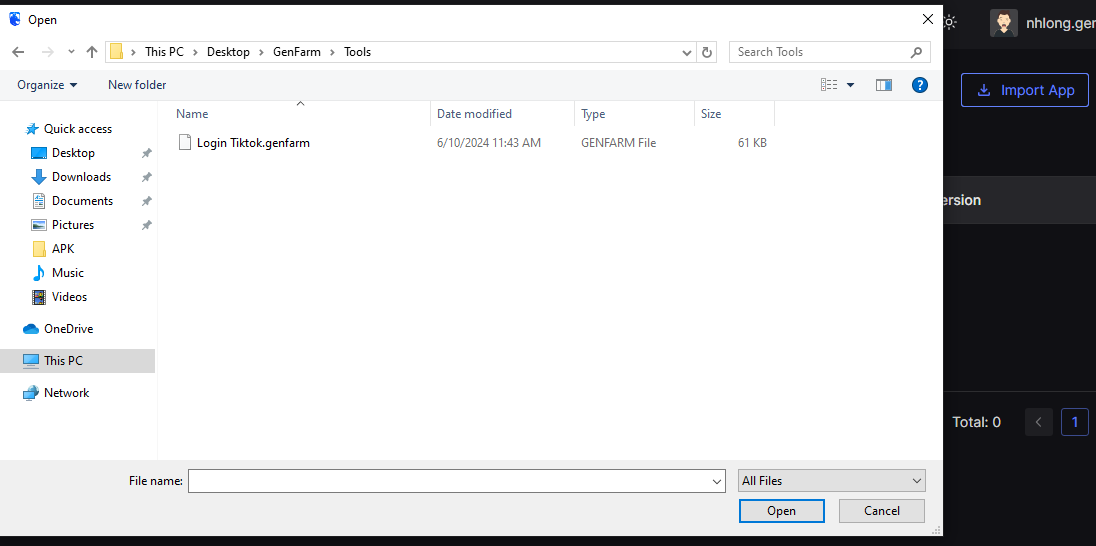Click the pin icon beside Downloads
The height and width of the screenshot is (546, 1096).
(x=147, y=177)
